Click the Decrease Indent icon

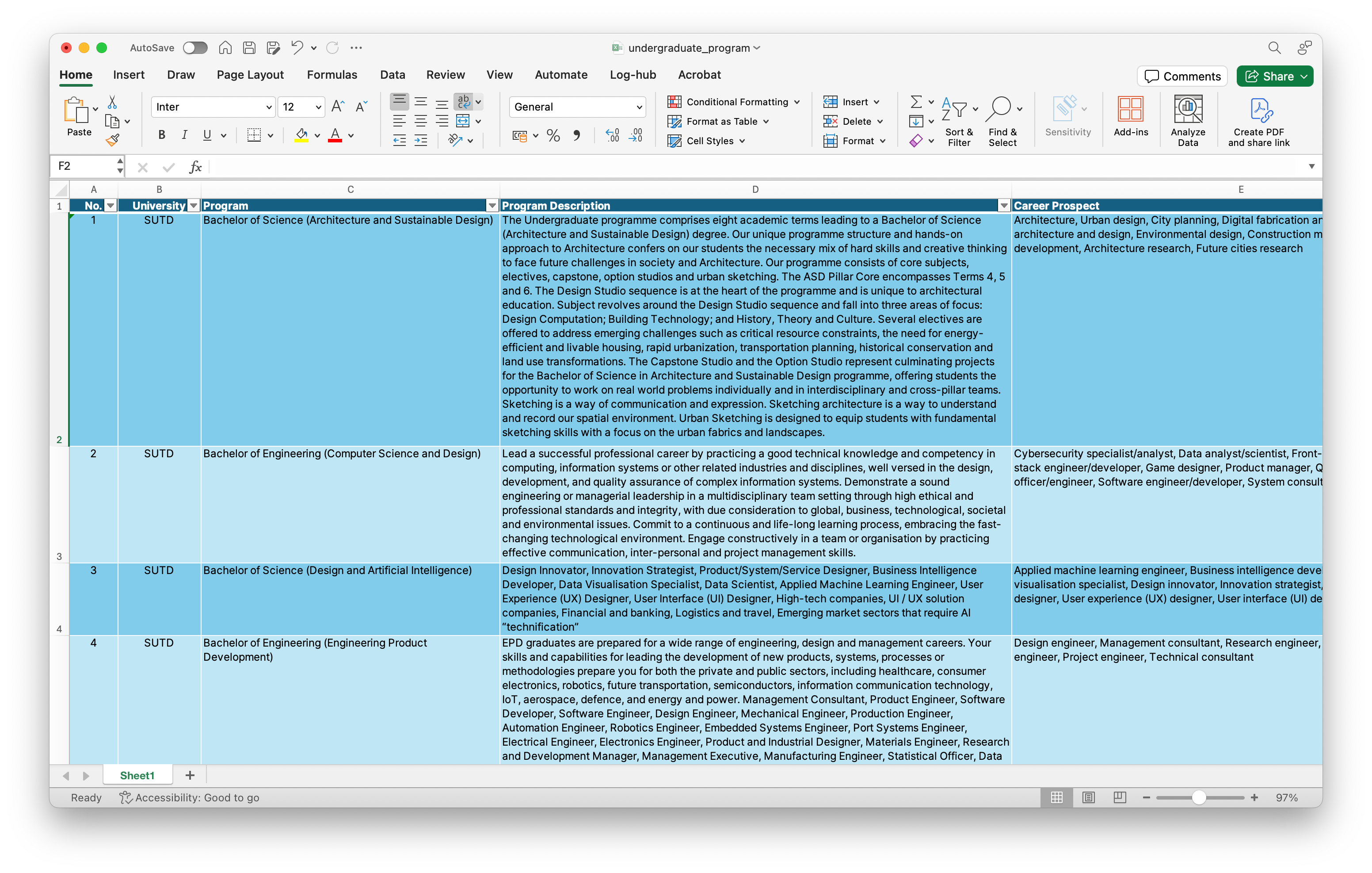[400, 140]
